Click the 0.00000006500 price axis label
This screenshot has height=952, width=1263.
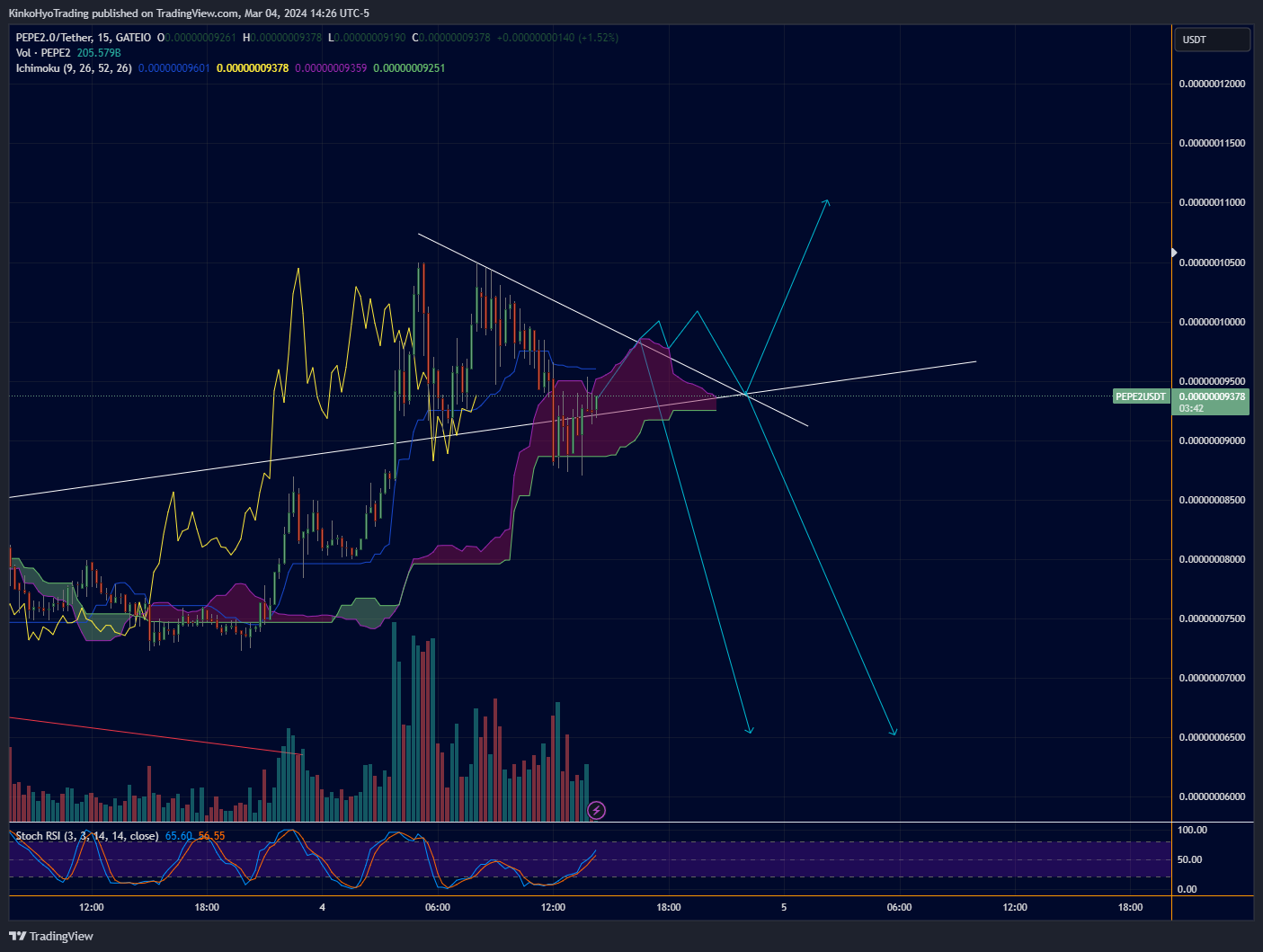(x=1212, y=737)
